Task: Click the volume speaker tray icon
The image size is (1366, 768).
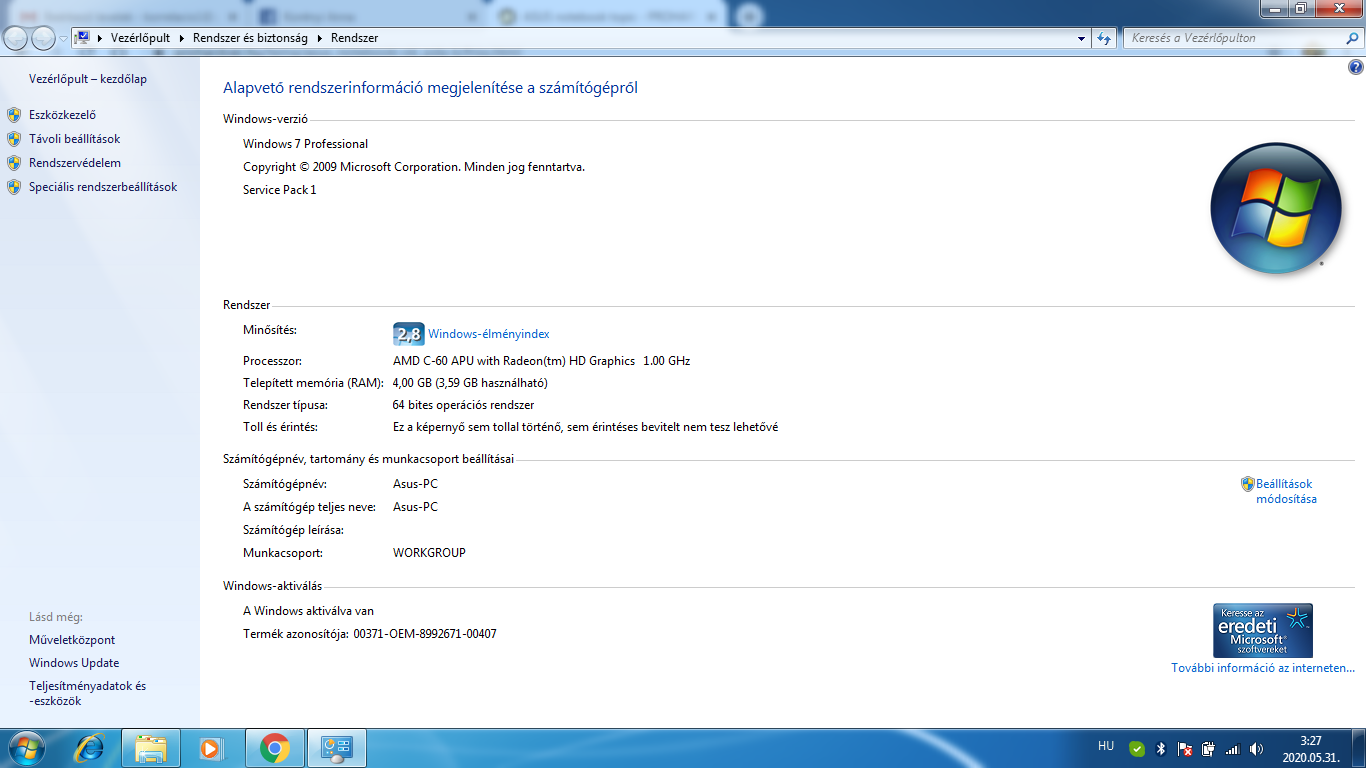Action: [1256, 748]
